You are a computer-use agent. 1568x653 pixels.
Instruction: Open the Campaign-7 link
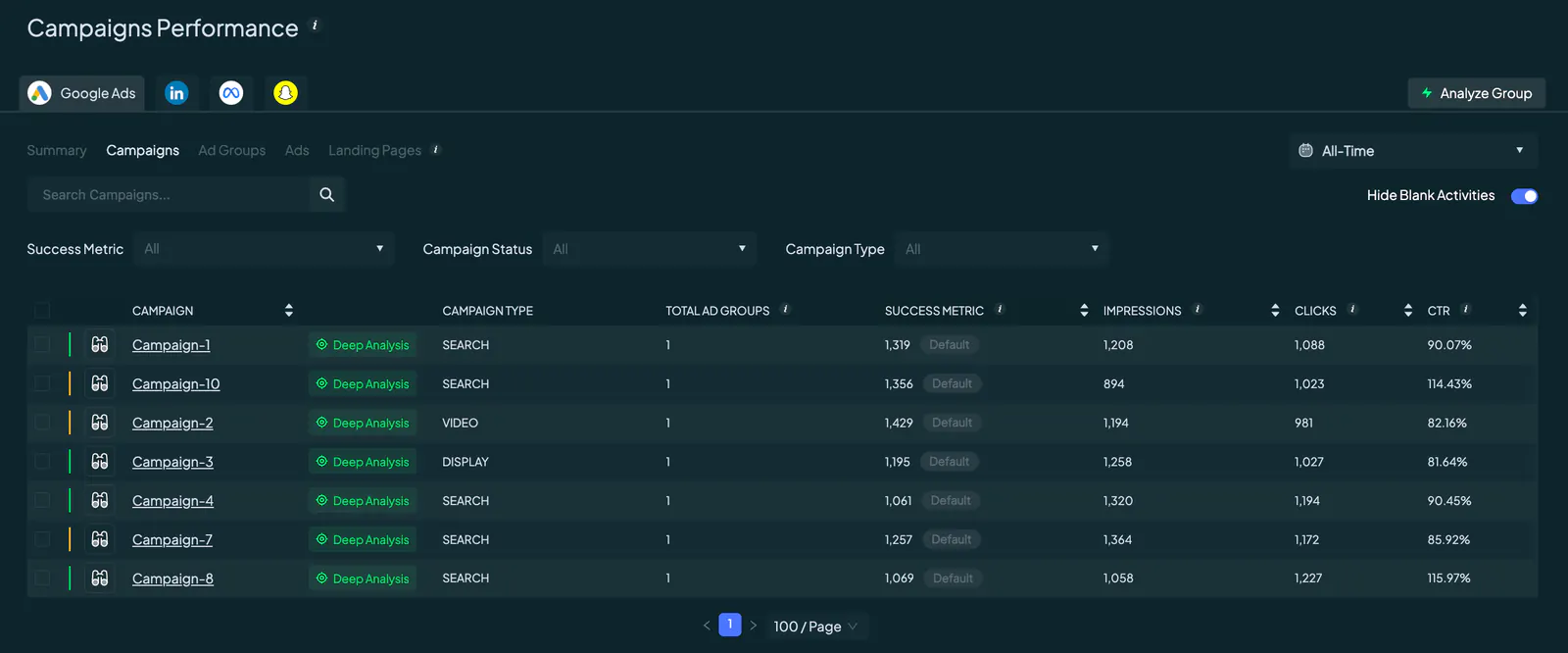172,540
